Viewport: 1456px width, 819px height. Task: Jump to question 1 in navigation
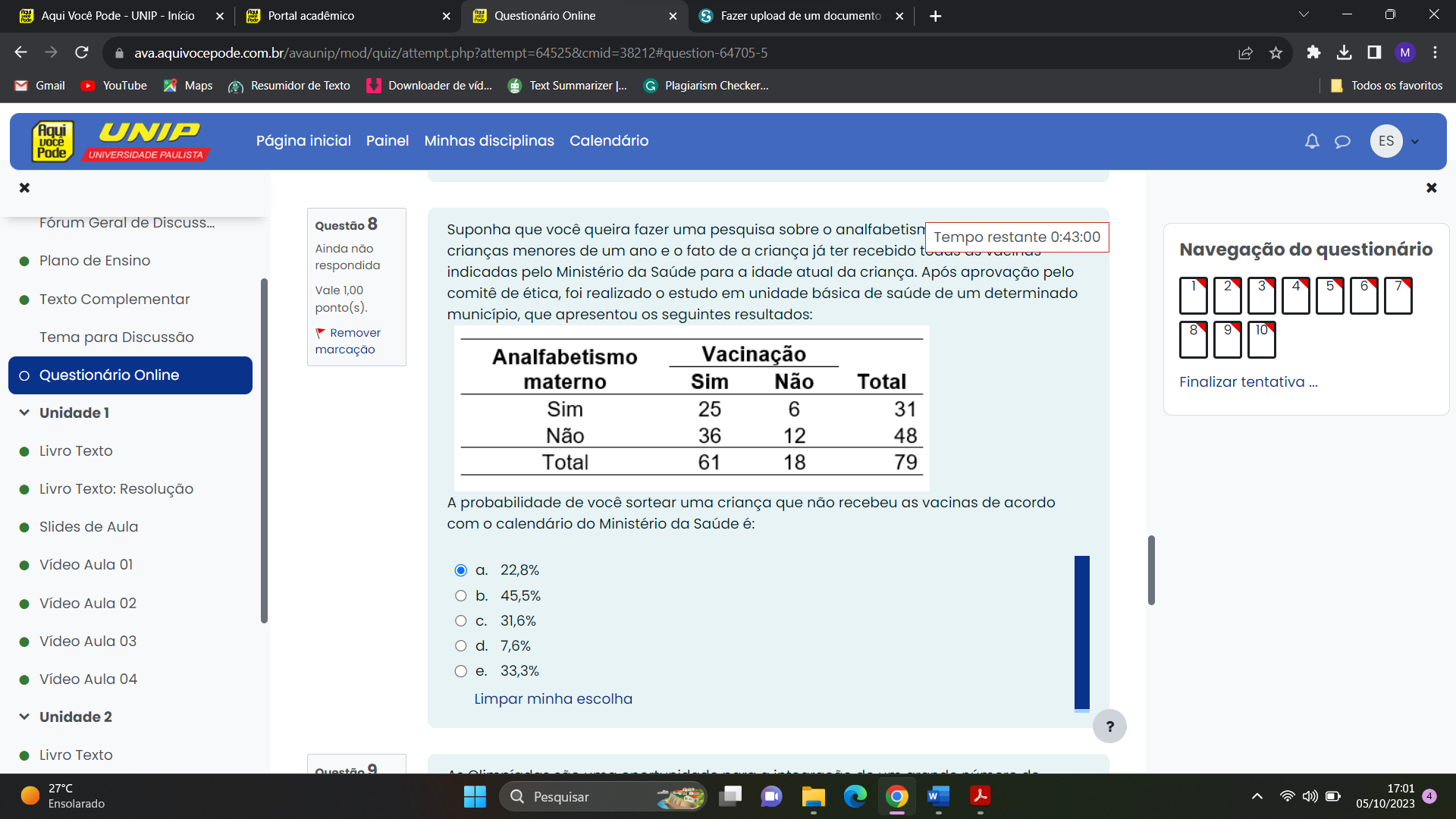pos(1193,296)
